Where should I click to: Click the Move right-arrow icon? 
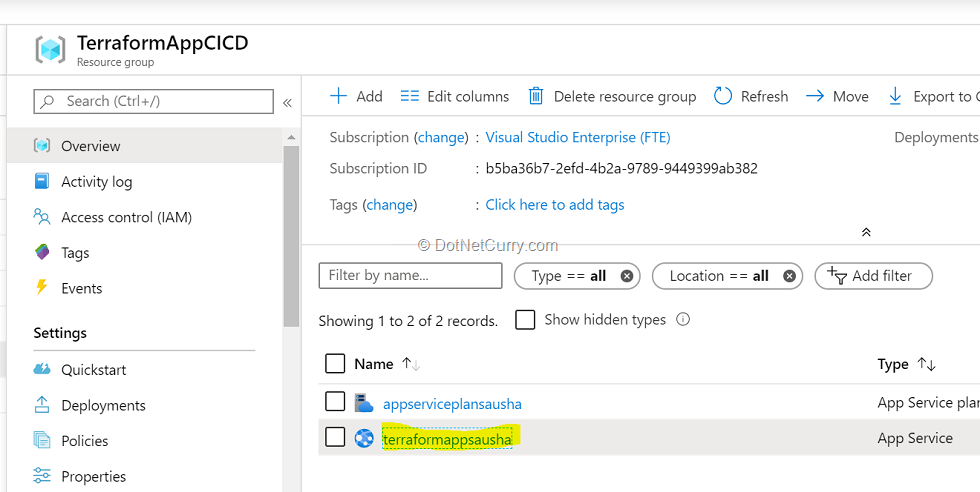(x=815, y=96)
